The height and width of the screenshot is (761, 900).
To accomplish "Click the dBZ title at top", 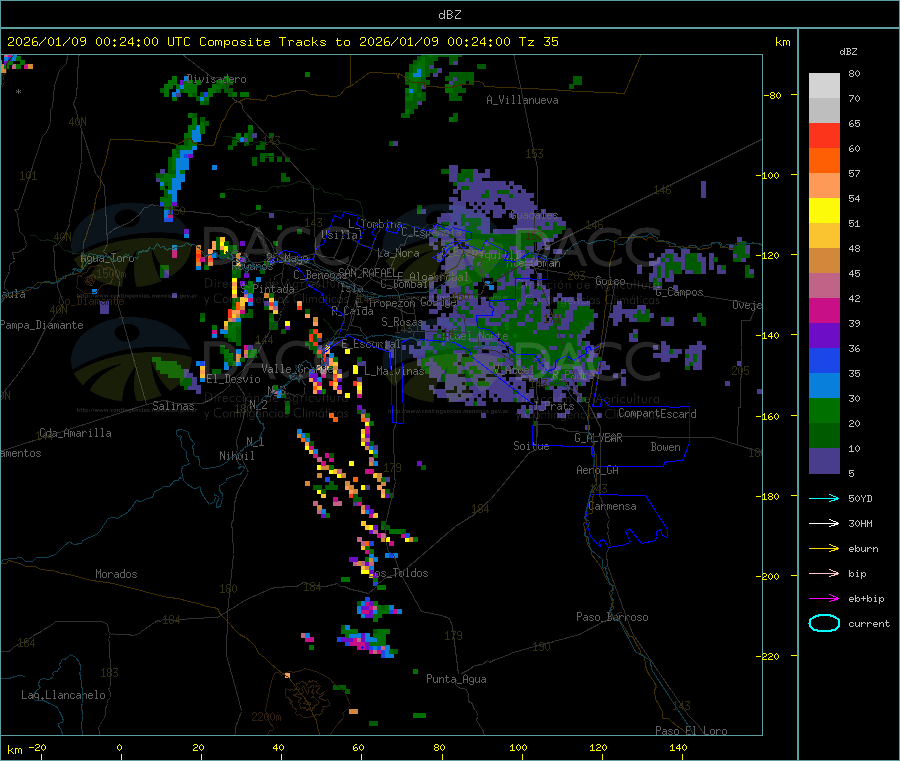I will tap(449, 14).
